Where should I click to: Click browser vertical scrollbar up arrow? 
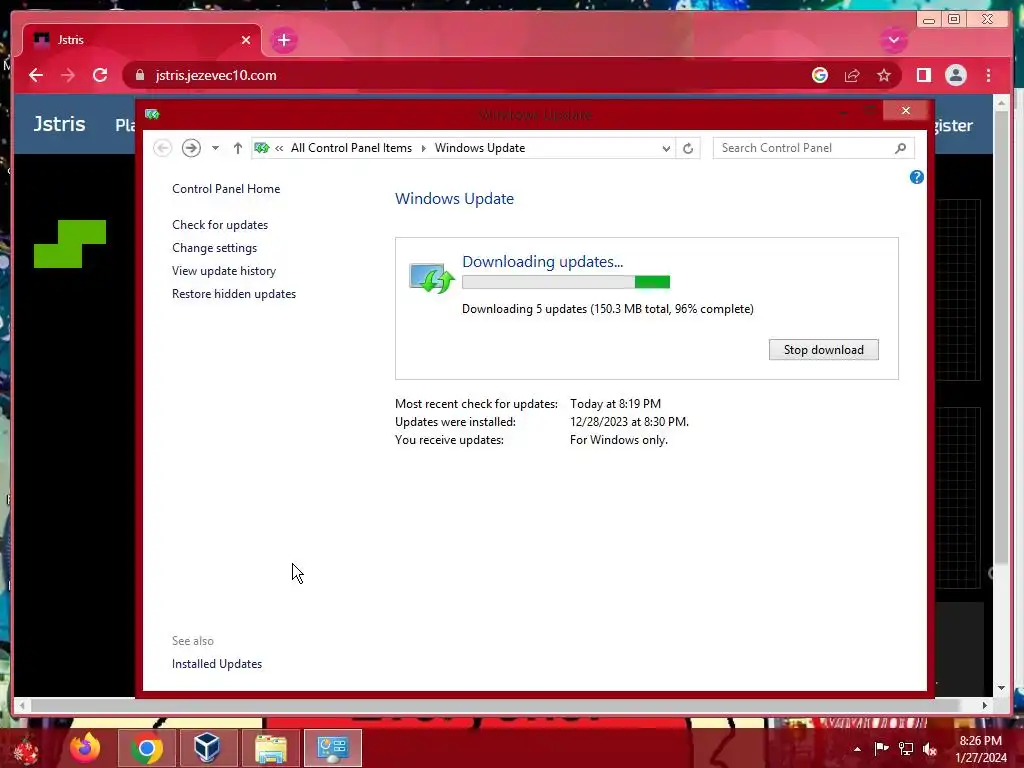[x=1001, y=103]
